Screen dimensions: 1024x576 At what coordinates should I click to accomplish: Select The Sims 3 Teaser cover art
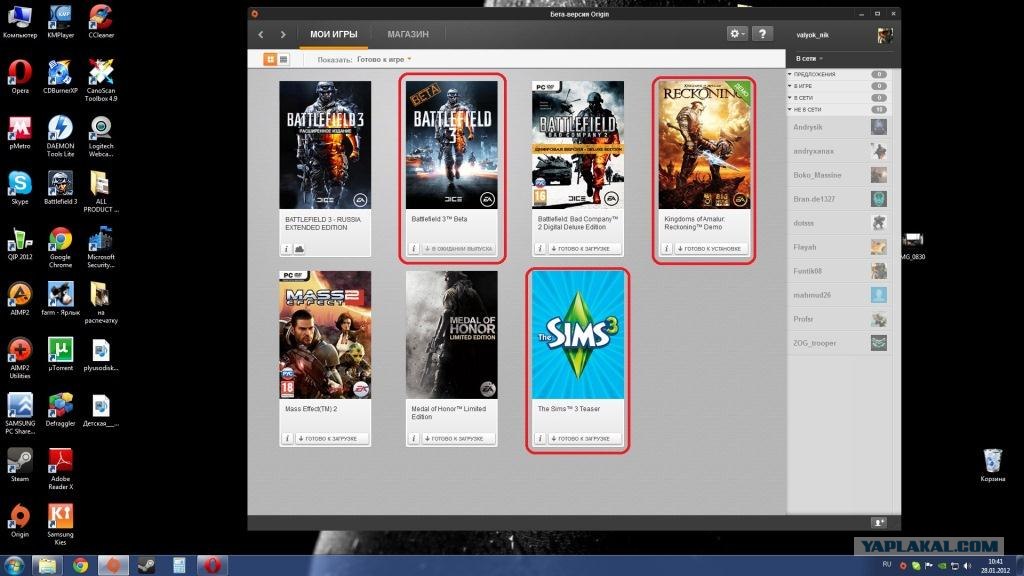(578, 335)
